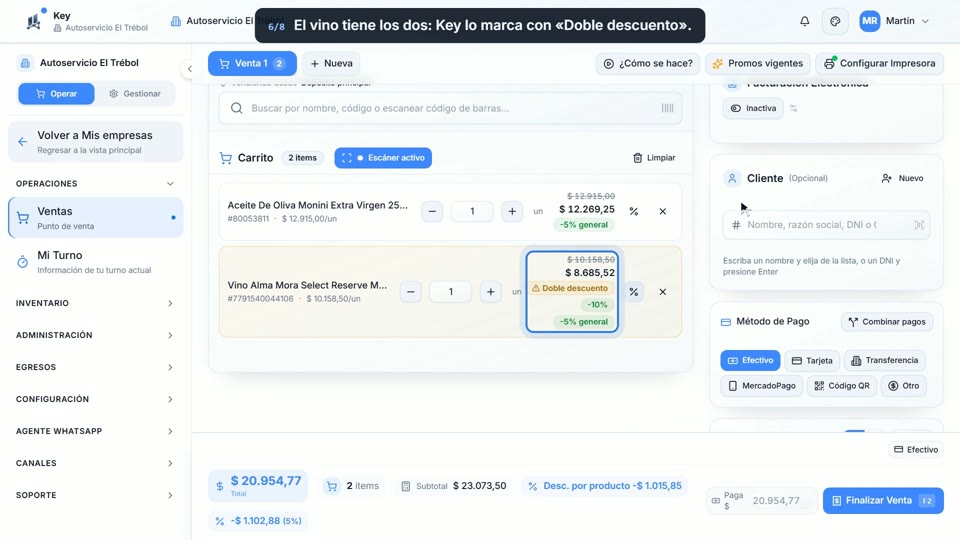Open Configurar Impresora

880,63
